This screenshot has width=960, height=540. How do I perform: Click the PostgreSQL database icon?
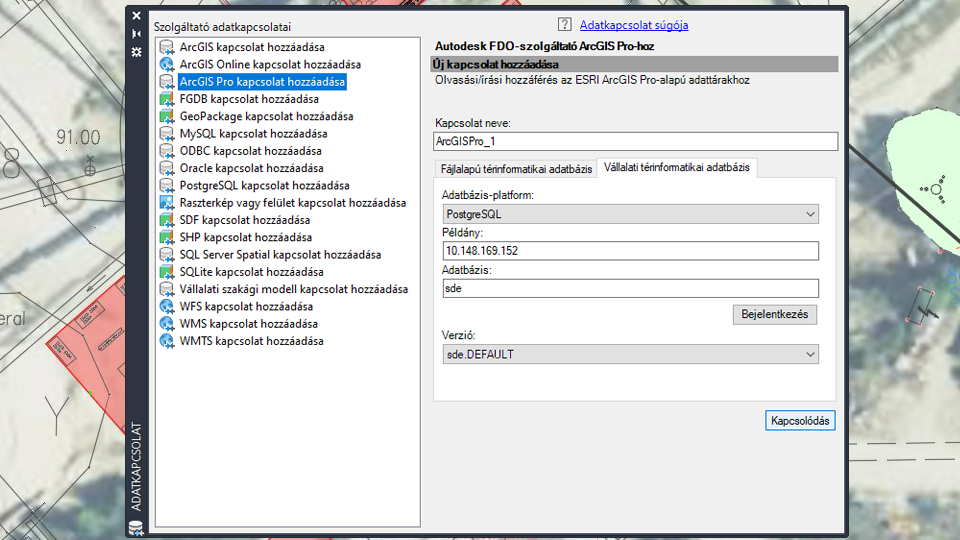tap(167, 186)
